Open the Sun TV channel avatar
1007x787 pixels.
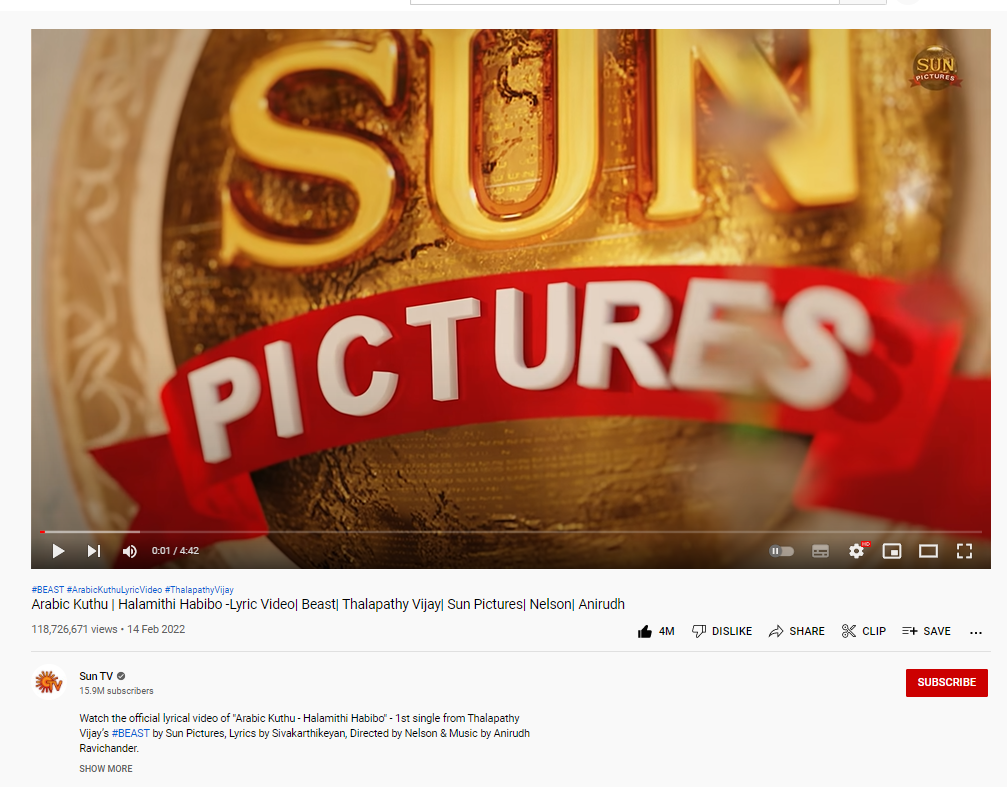pyautogui.click(x=48, y=682)
